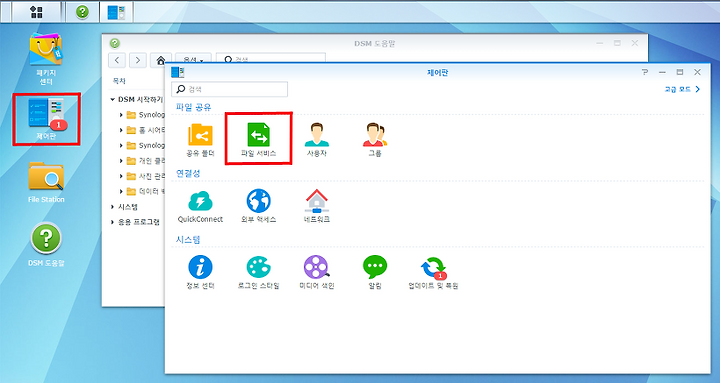Expand second Synology folder tree node
Image resolution: width=720 pixels, height=383 pixels.
coord(121,145)
